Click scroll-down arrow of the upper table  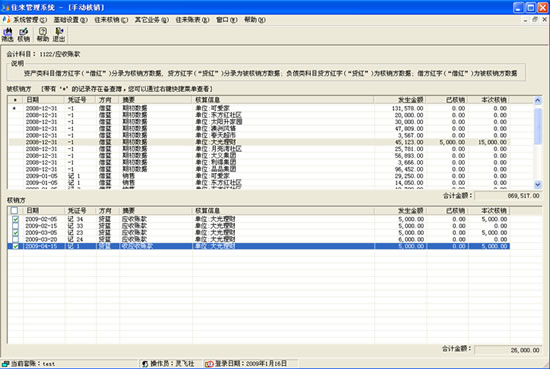(538, 184)
